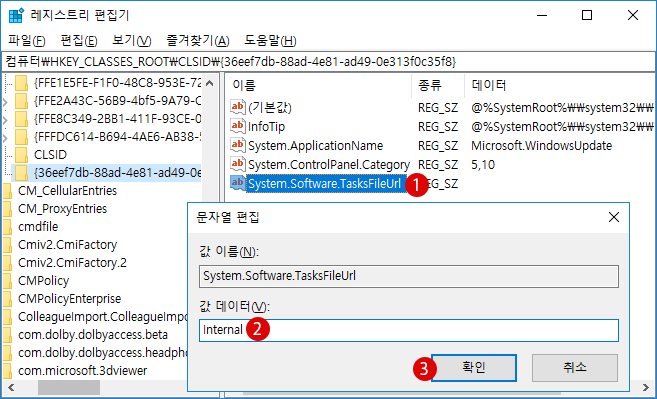The height and width of the screenshot is (399, 657).
Task: Click the string icon of (기본값) value
Action: click(x=238, y=107)
